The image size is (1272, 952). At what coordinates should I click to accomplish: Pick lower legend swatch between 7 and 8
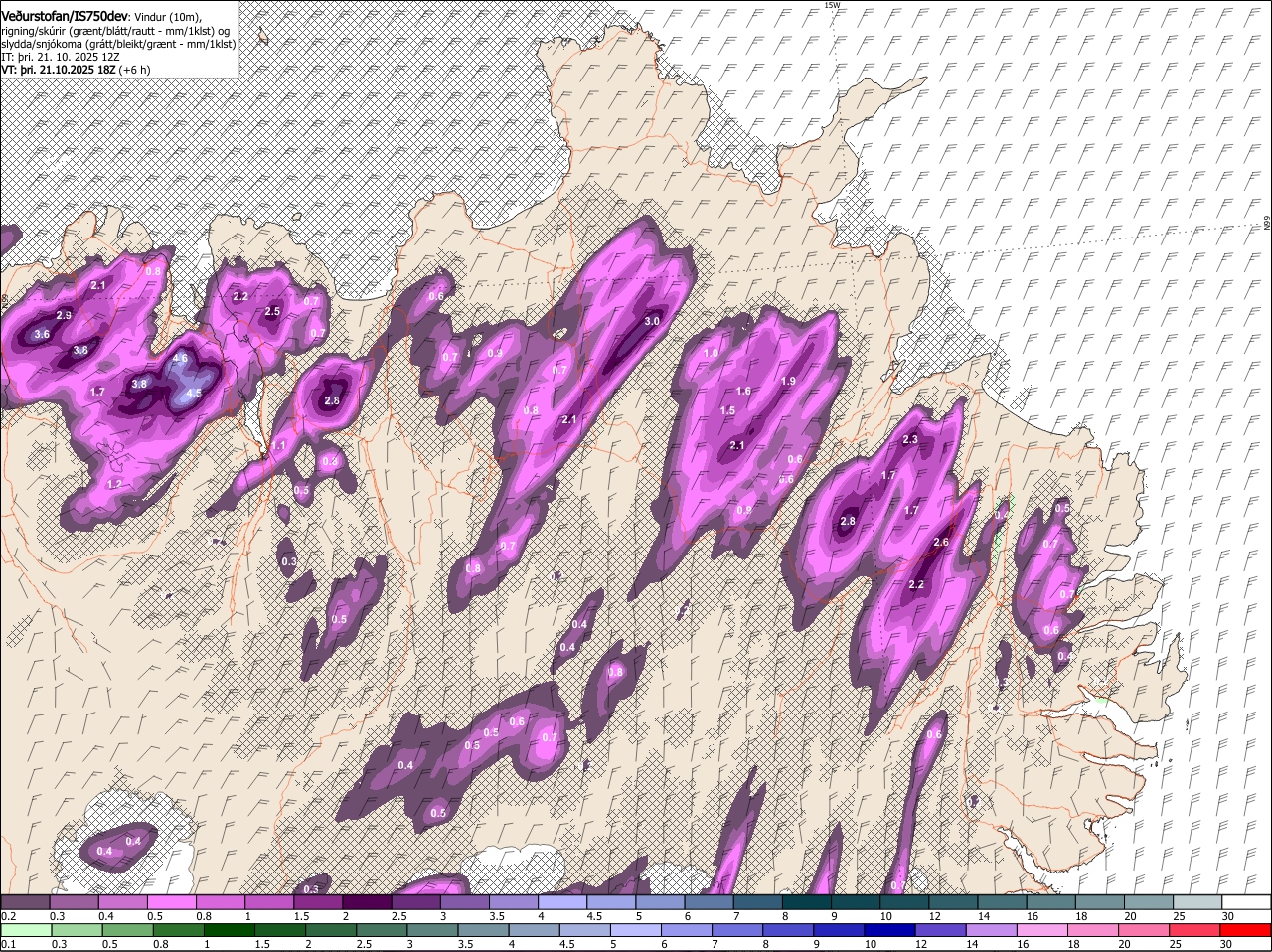pyautogui.click(x=736, y=930)
